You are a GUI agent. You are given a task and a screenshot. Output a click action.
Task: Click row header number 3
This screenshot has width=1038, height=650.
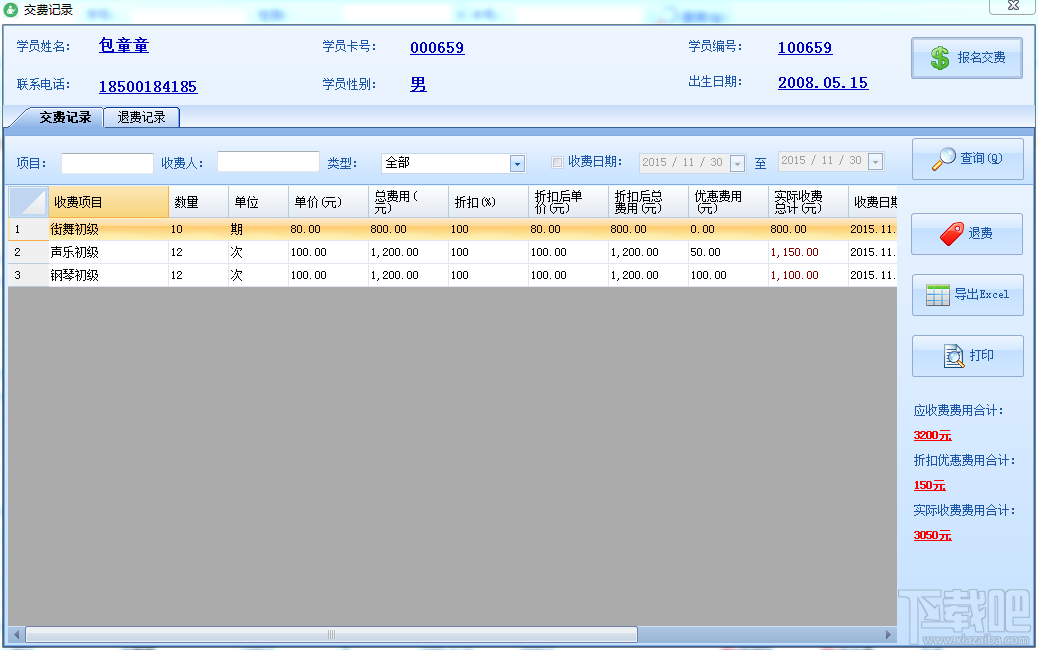pos(28,275)
